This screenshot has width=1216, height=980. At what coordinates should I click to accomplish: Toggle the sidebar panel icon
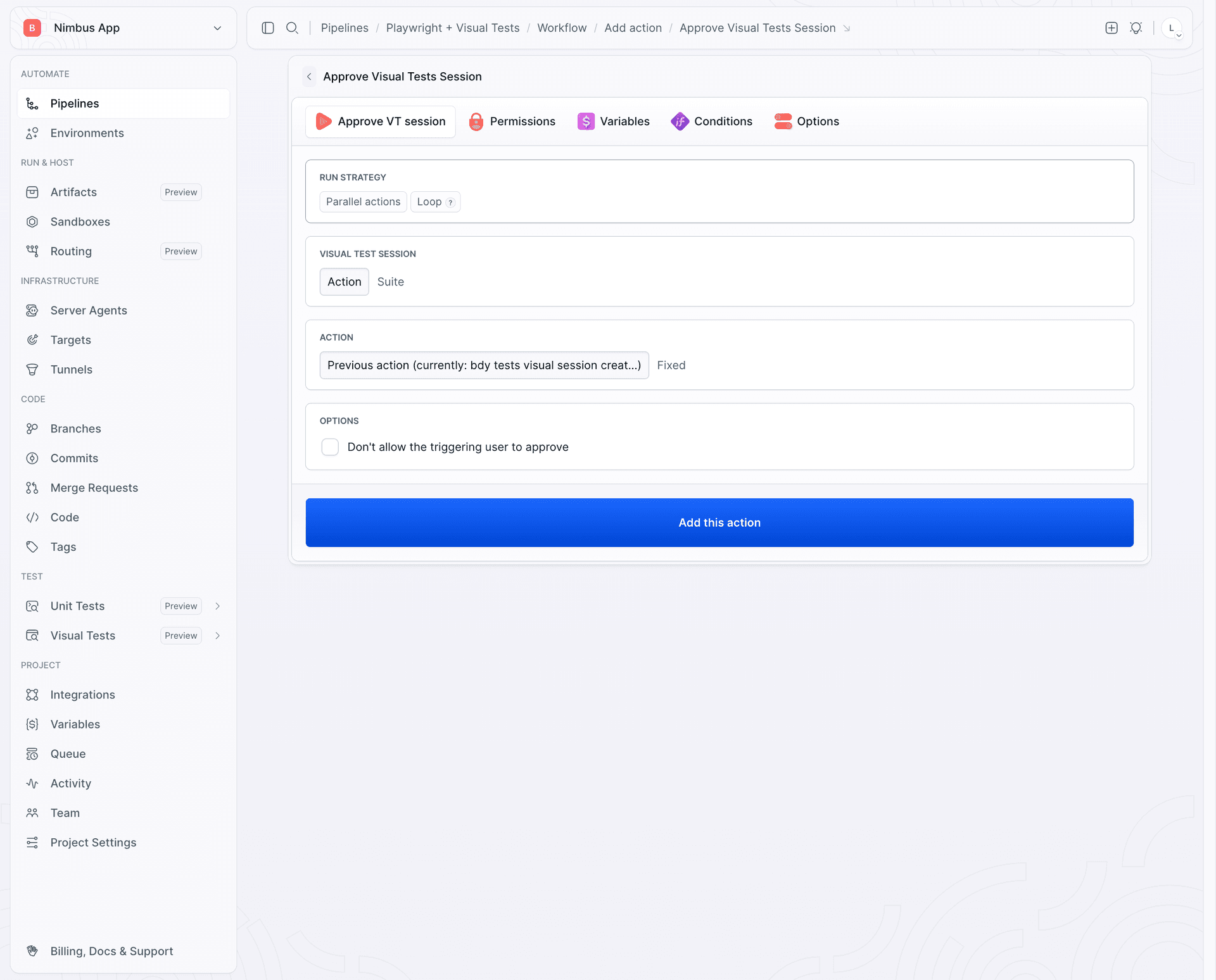[x=268, y=28]
